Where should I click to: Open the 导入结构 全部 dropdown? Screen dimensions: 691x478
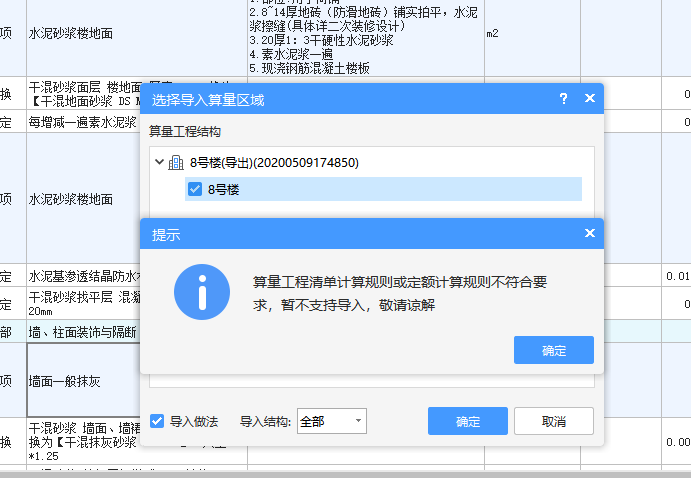[332, 421]
